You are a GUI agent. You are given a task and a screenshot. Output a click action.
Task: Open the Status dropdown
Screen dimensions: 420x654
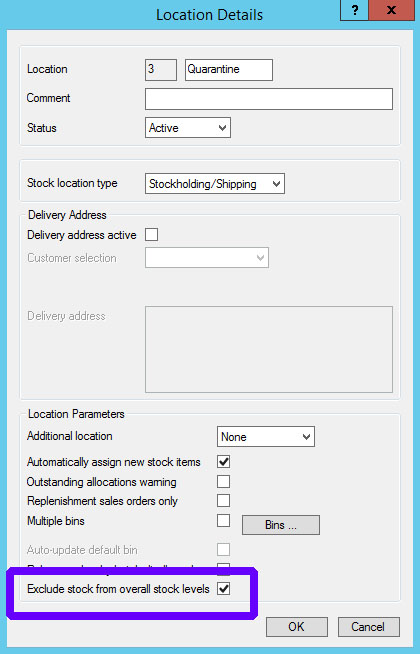188,128
